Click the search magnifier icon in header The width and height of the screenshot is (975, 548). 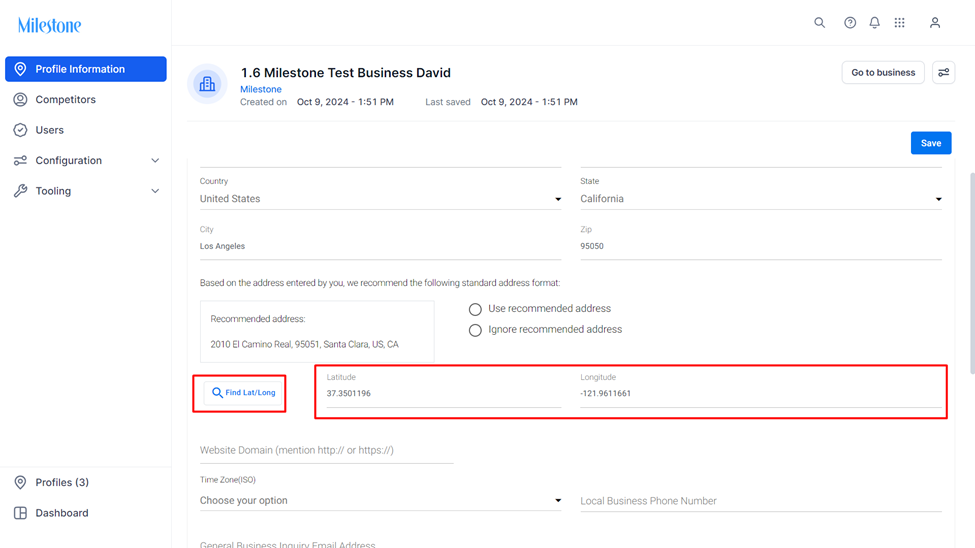[820, 23]
